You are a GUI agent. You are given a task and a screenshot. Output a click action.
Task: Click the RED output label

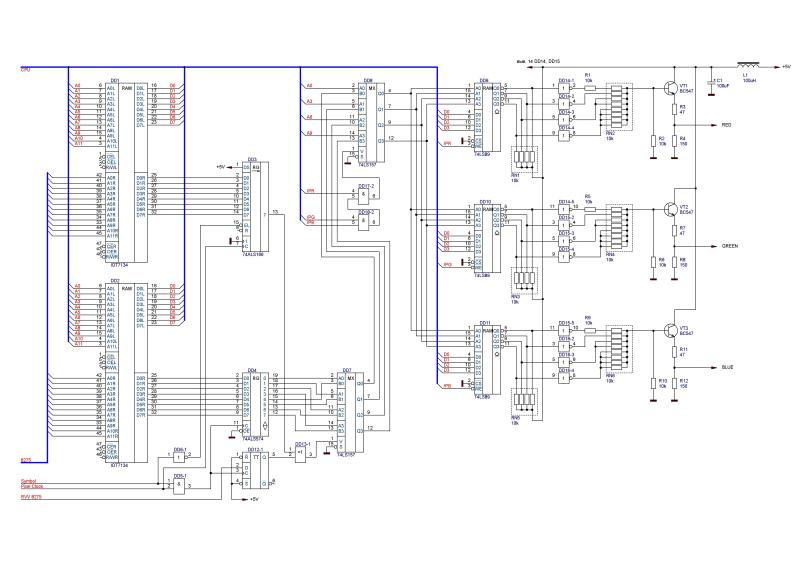pos(728,126)
